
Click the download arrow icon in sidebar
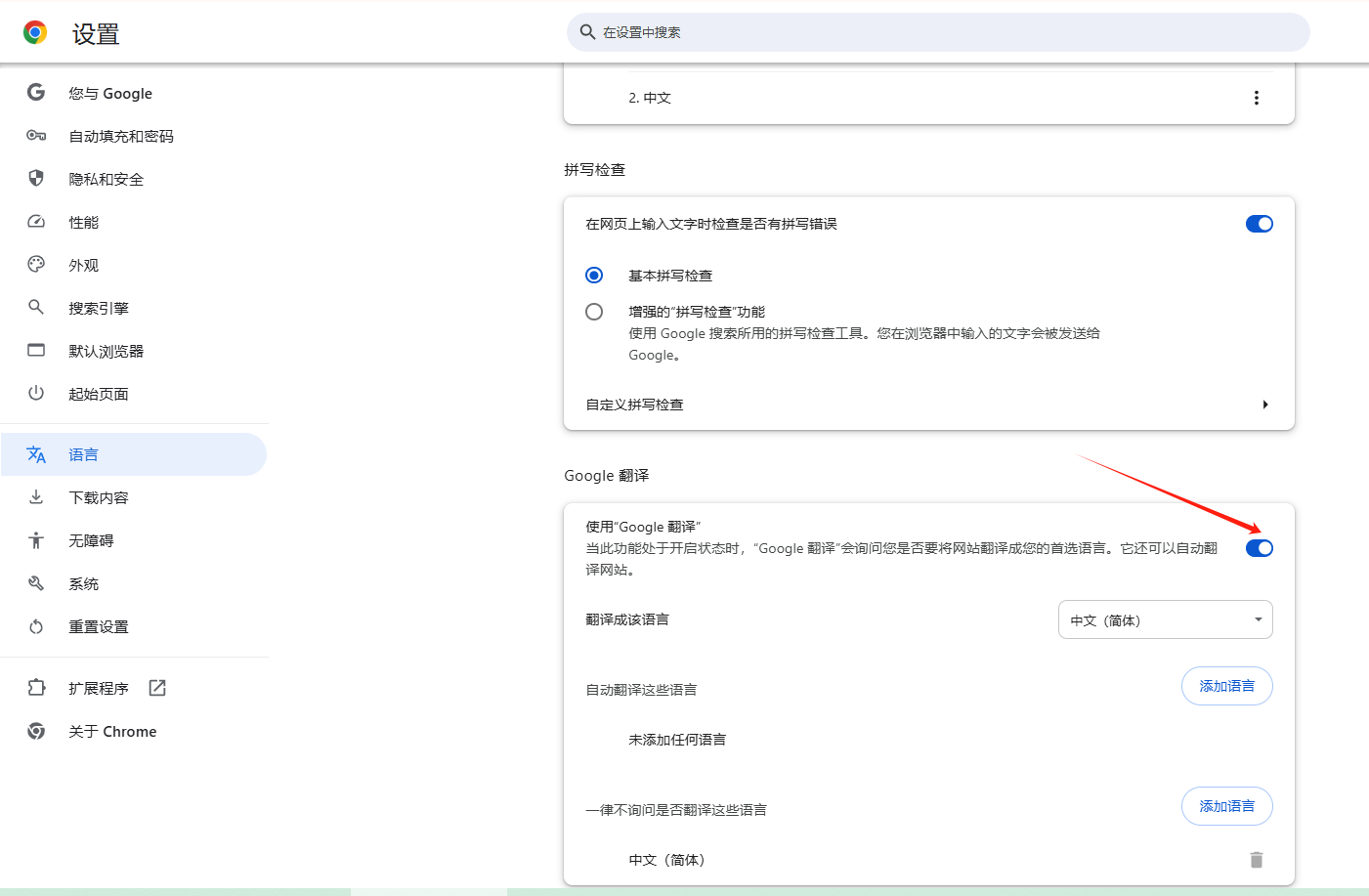click(x=36, y=496)
